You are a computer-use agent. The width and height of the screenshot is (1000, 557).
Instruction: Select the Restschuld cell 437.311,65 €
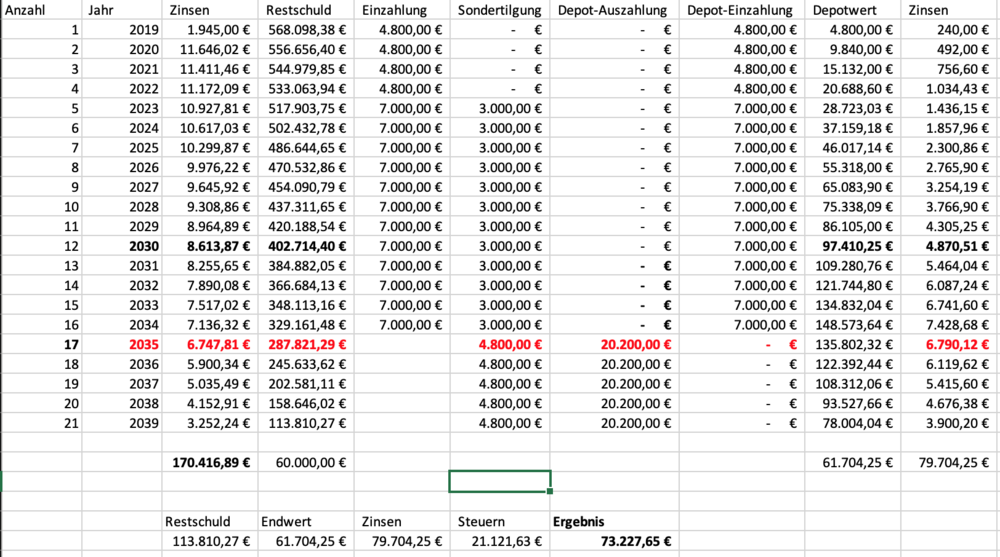306,207
